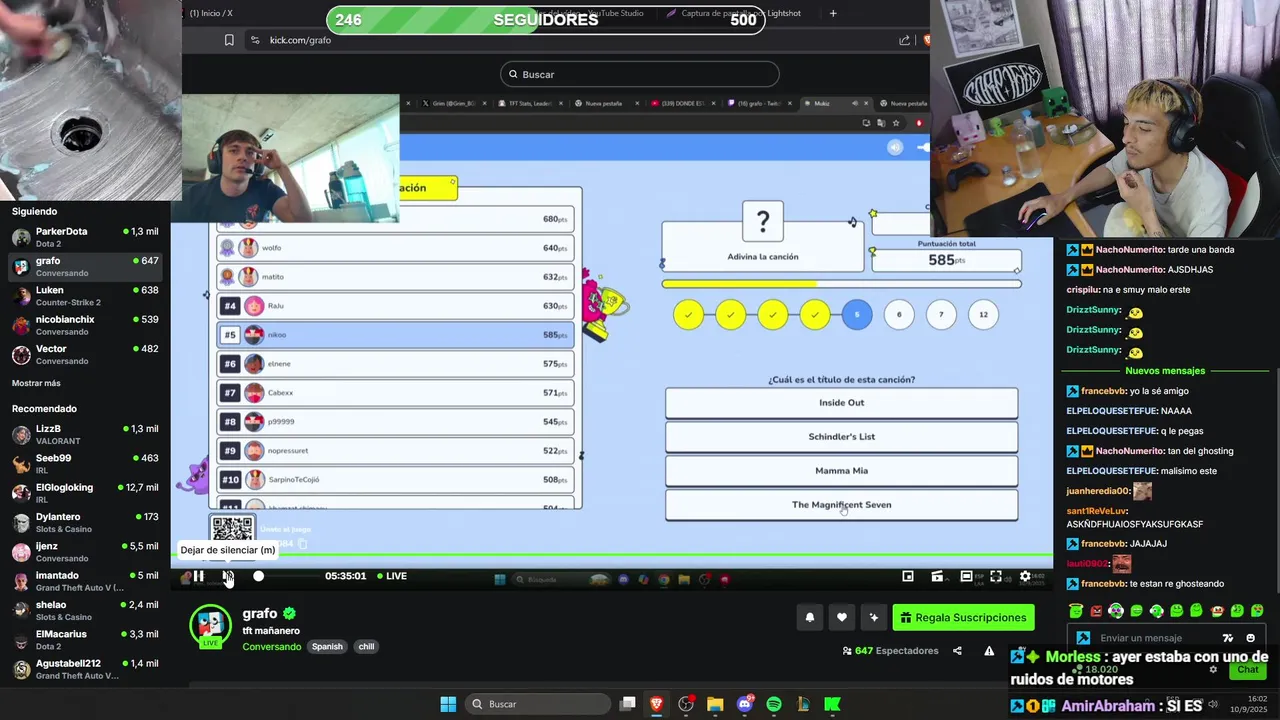This screenshot has width=1280, height=720.
Task: Open Luken channel in sidebar
Action: point(85,296)
